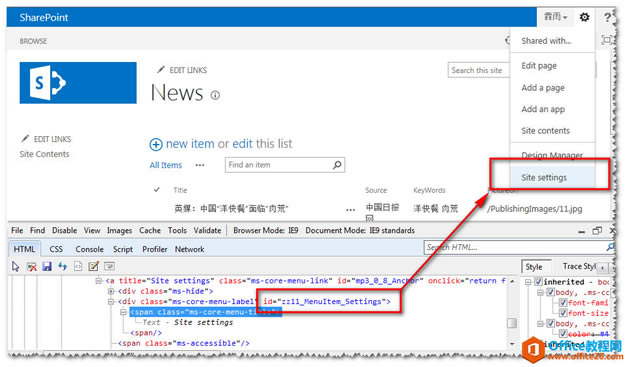Open the Images menu
Image resolution: width=628 pixels, height=367 pixels.
[x=119, y=230]
